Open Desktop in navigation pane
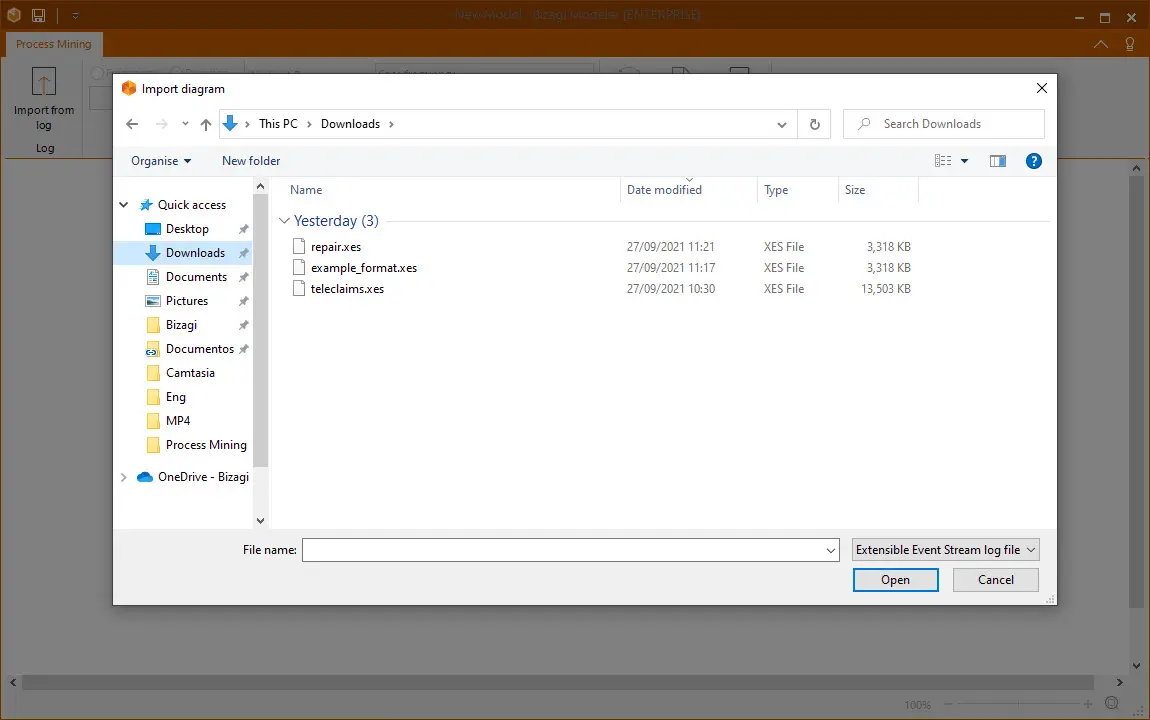The width and height of the screenshot is (1150, 720). [x=187, y=229]
